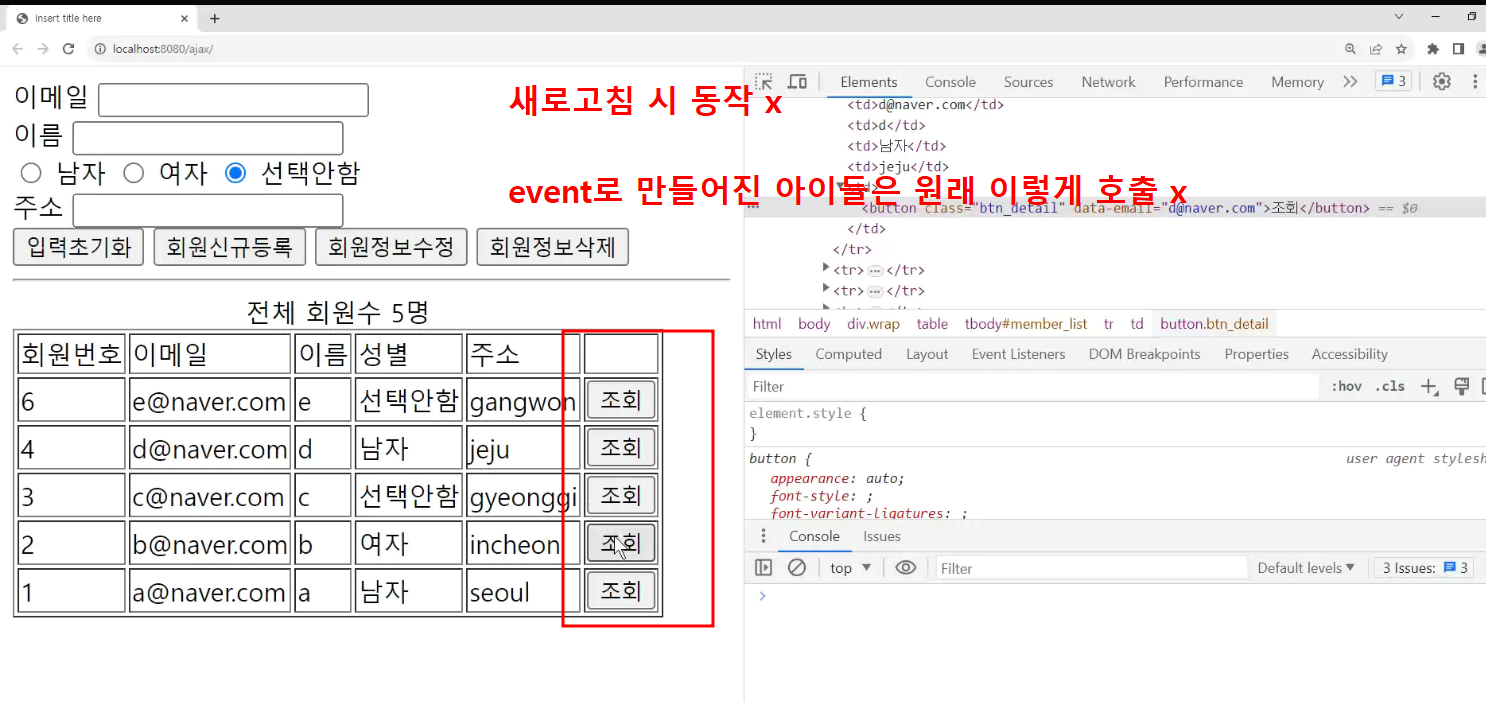This screenshot has height=702, width=1486.
Task: Open the Memory tab
Action: (1297, 82)
